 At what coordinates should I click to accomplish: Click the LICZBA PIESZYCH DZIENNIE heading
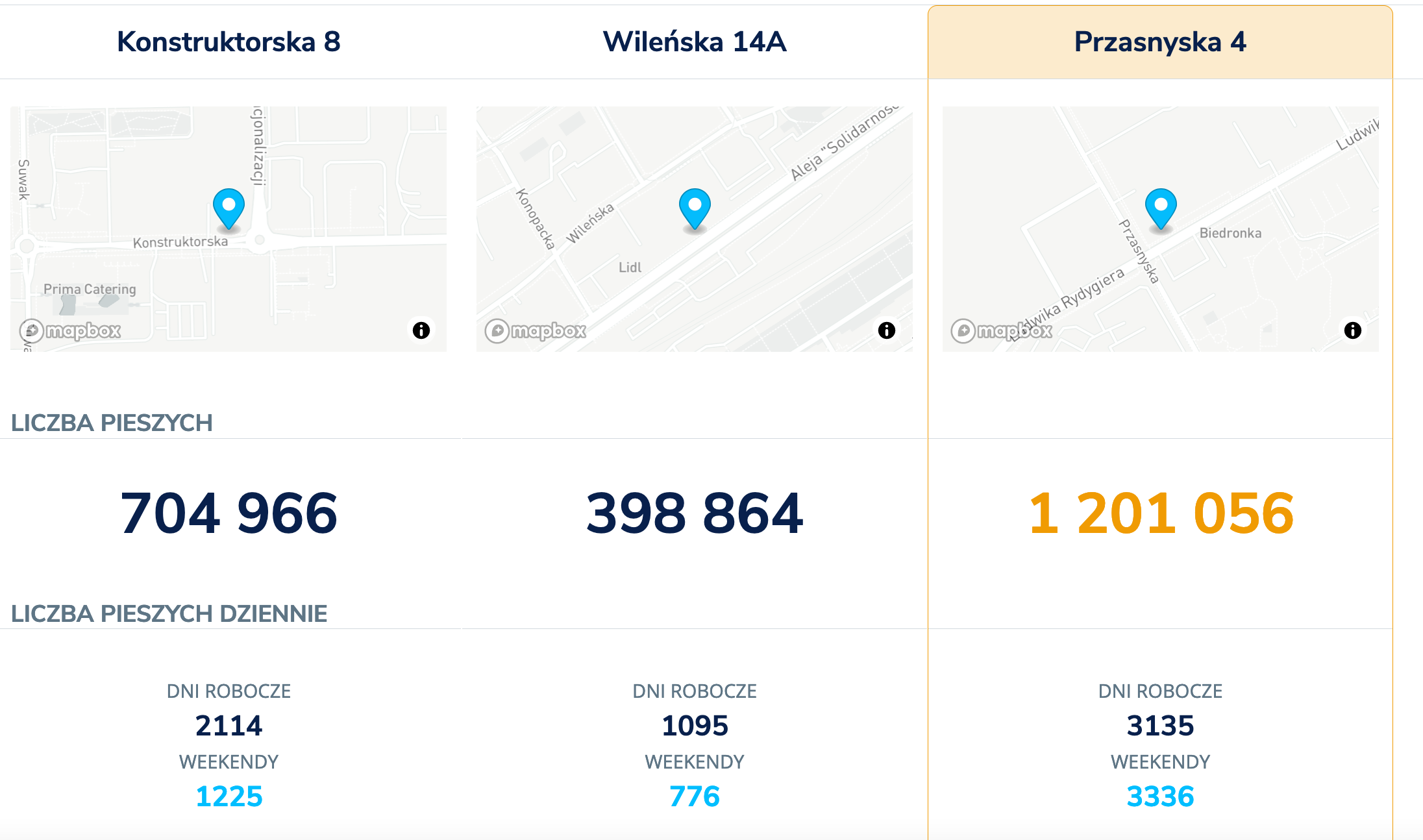pos(169,613)
